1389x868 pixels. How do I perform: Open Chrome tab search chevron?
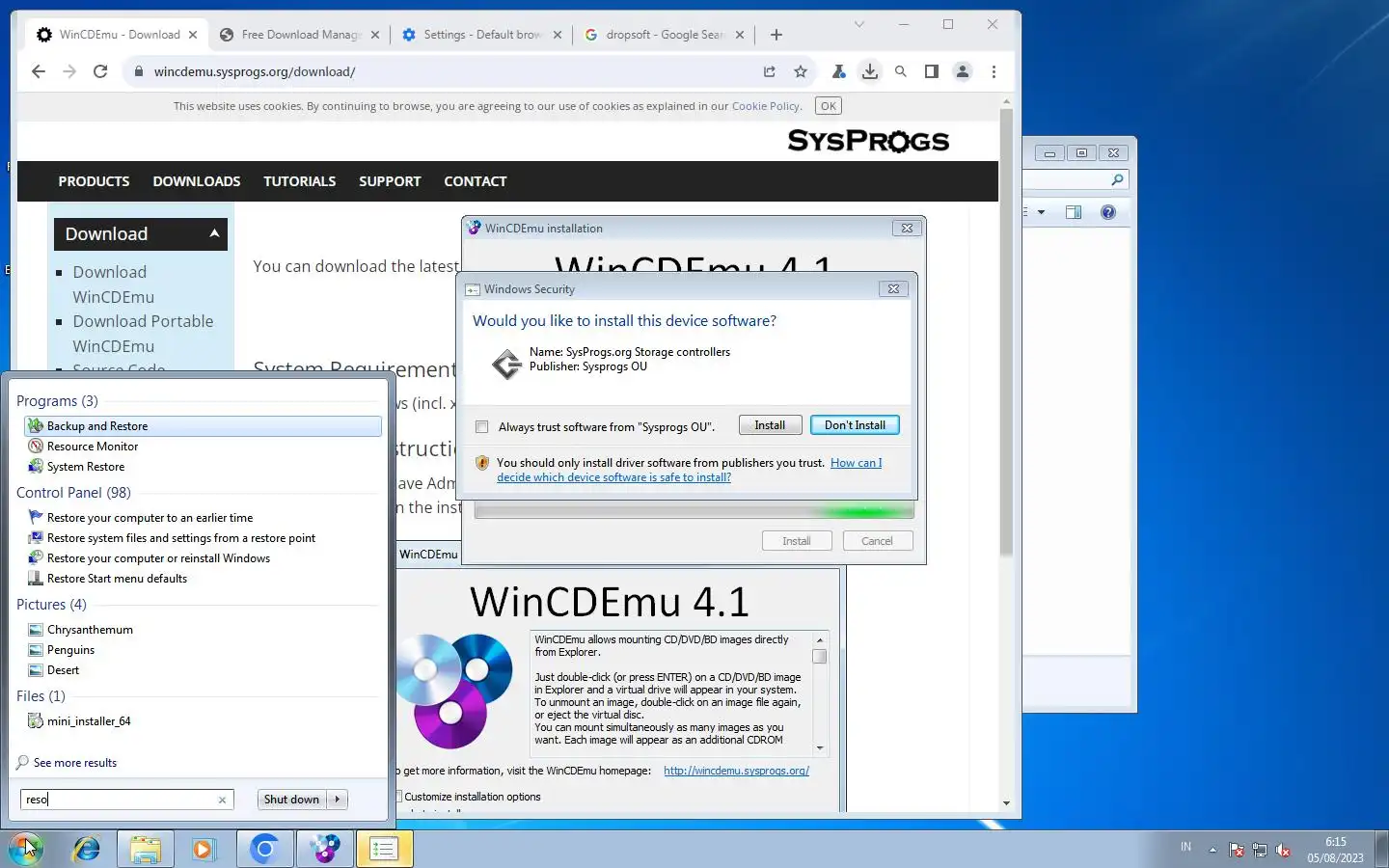coord(859,24)
